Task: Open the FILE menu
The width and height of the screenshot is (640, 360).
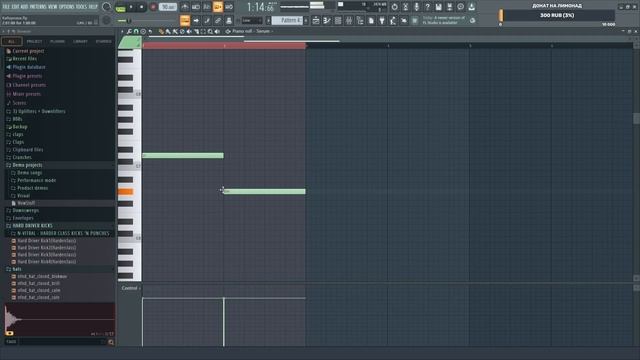Action: tap(6, 7)
